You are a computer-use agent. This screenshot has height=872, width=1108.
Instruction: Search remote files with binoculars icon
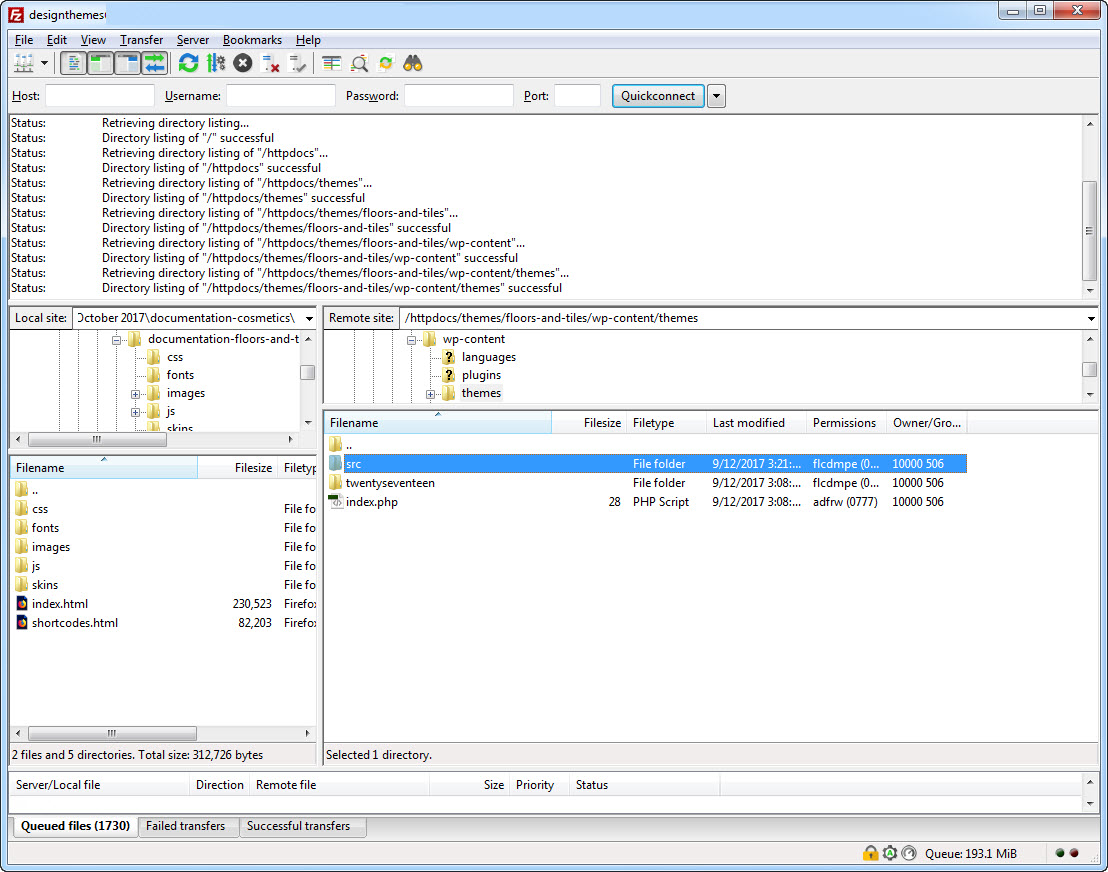point(413,63)
